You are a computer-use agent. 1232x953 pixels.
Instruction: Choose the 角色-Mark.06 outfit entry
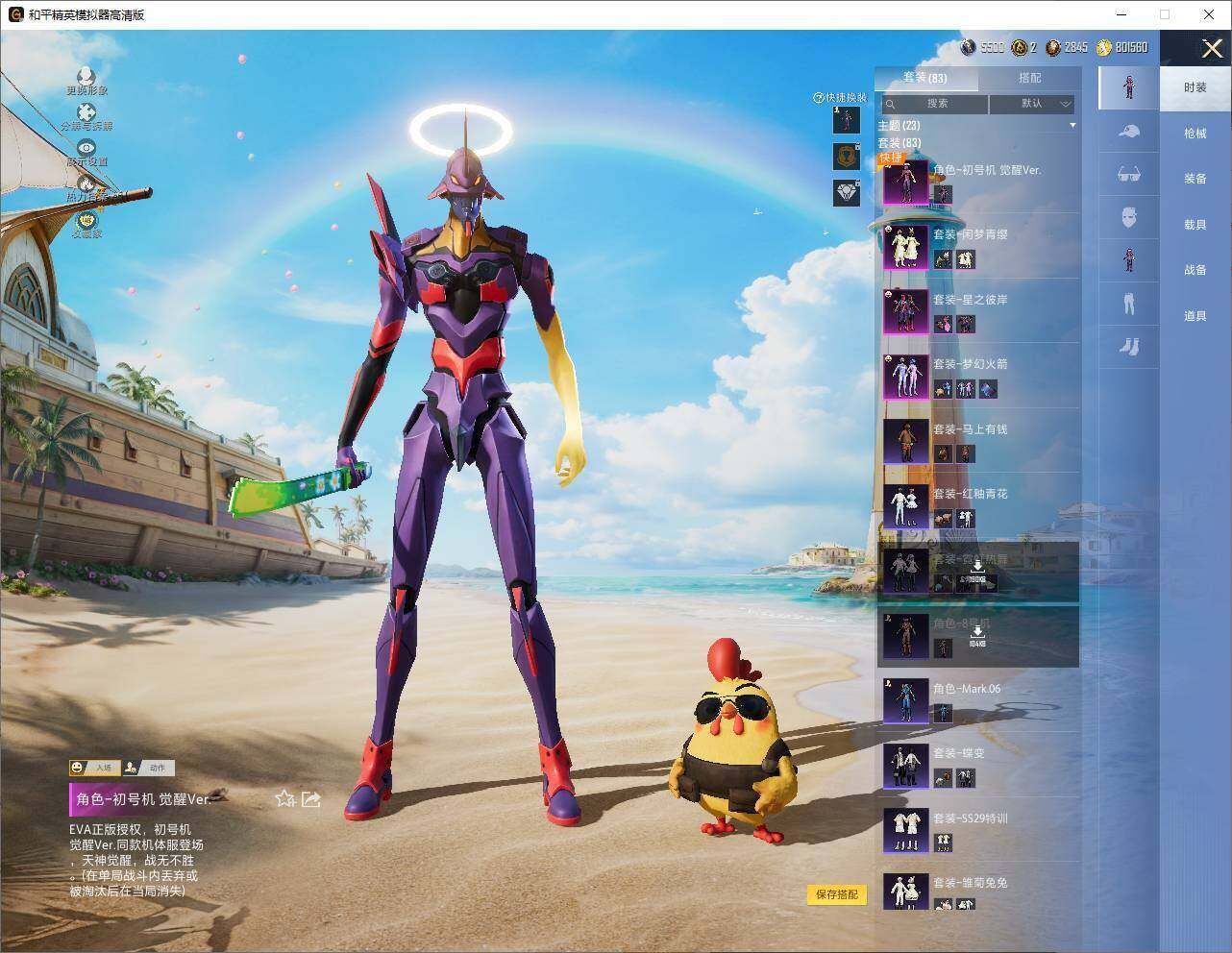click(x=978, y=701)
